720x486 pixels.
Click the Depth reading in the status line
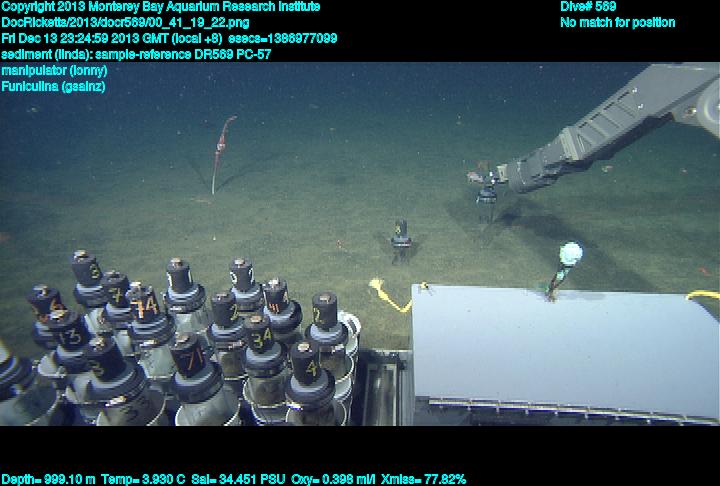48,479
